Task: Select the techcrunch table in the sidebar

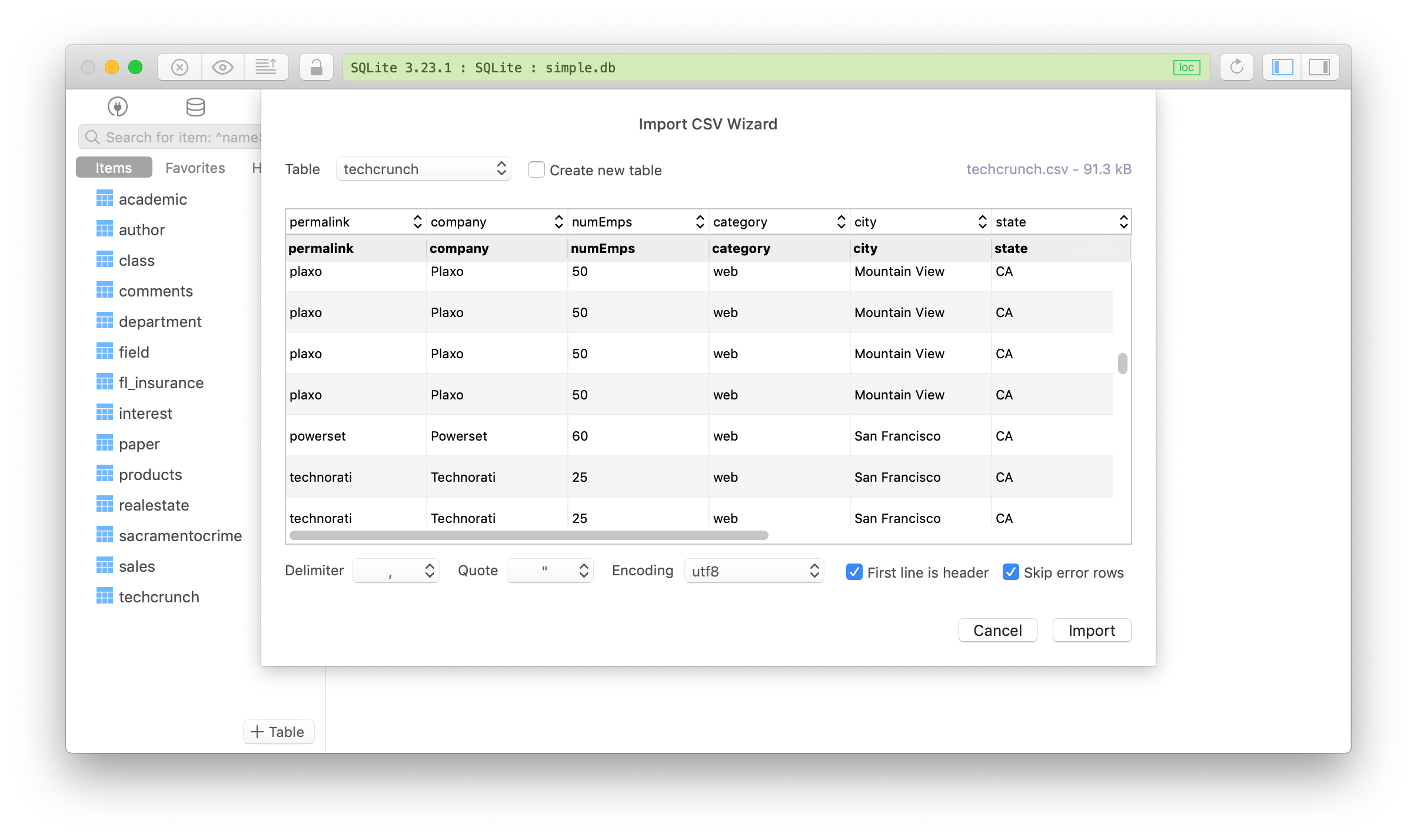Action: point(159,596)
